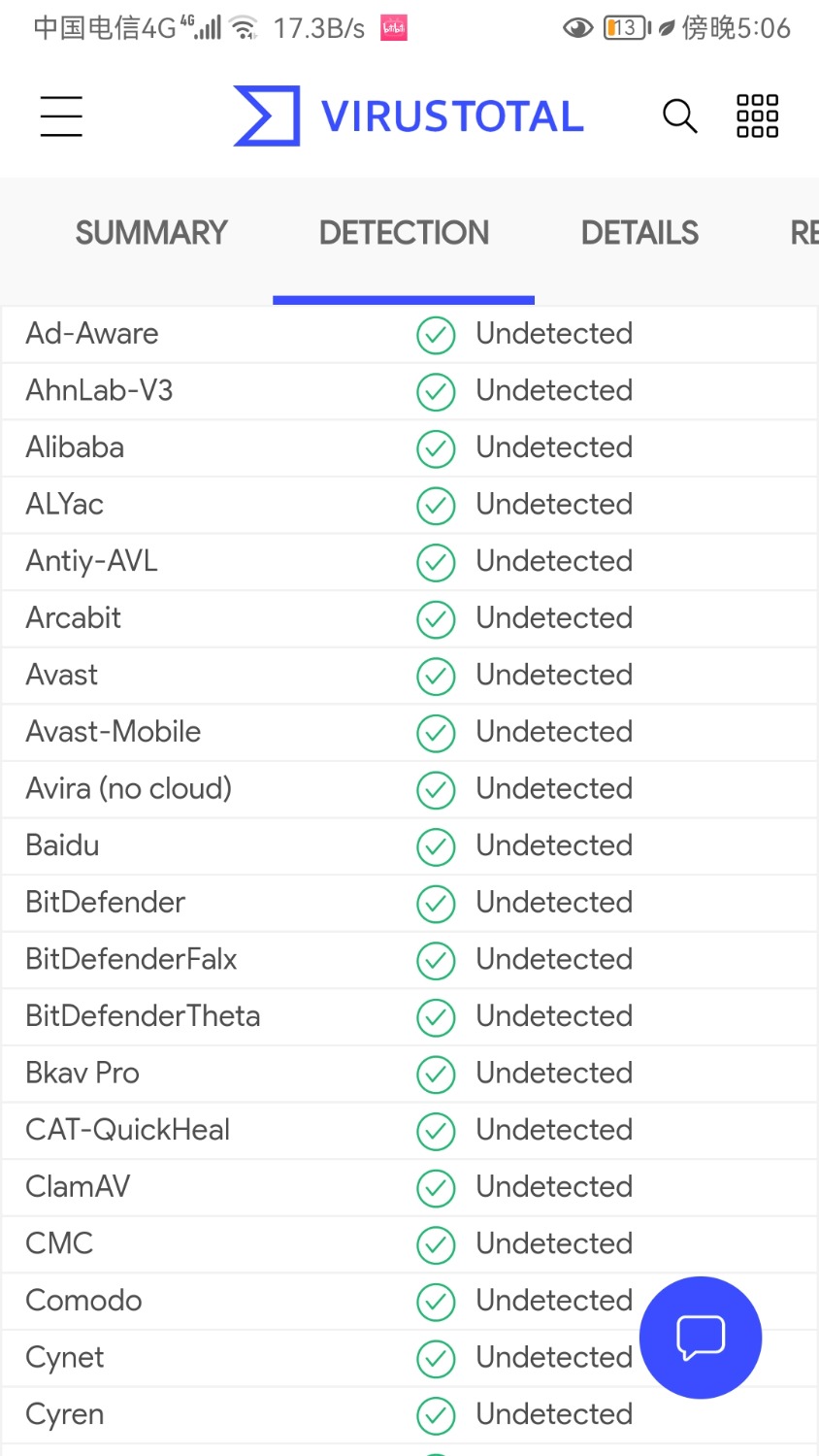Screen dimensions: 819x1456
Task: Switch to the SUMMARY tab
Action: [151, 233]
